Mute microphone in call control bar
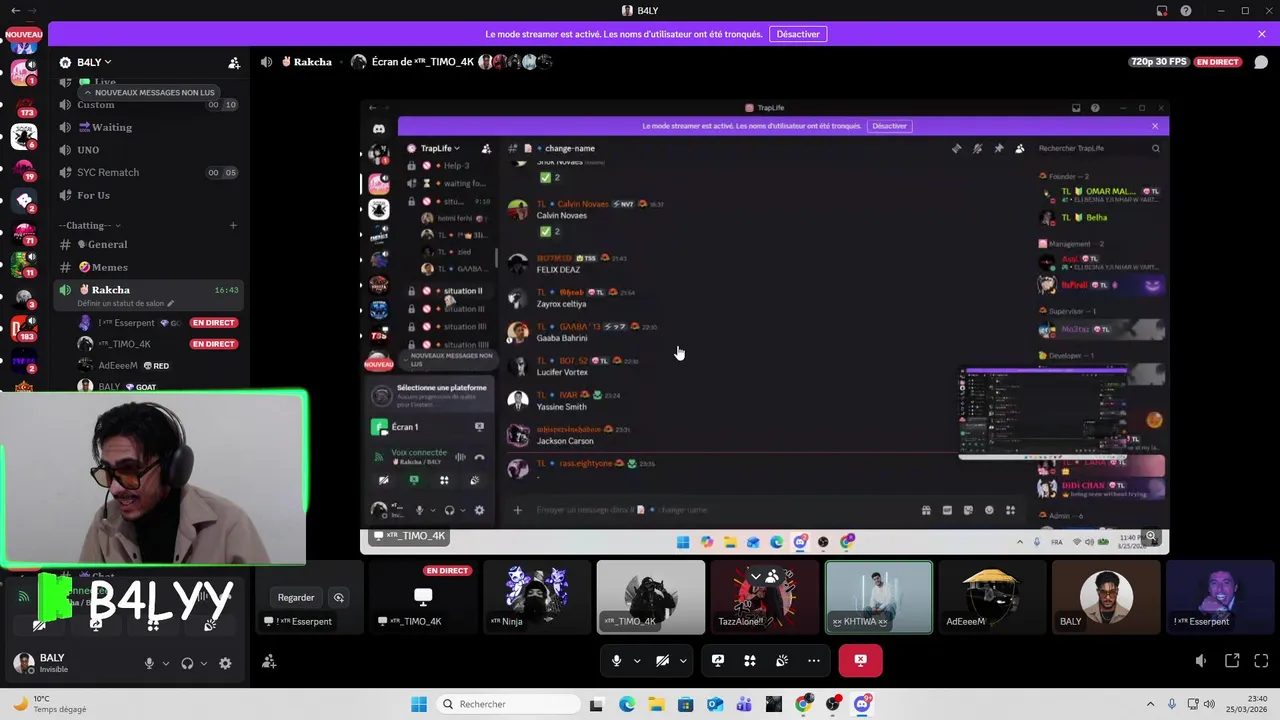The width and height of the screenshot is (1280, 720). 616,660
